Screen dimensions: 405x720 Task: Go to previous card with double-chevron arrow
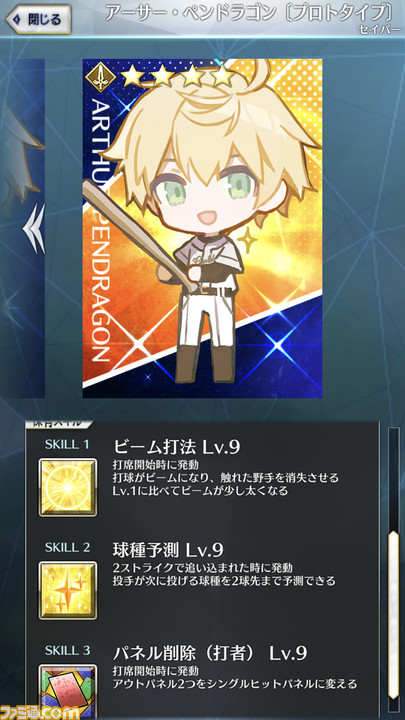[x=34, y=228]
